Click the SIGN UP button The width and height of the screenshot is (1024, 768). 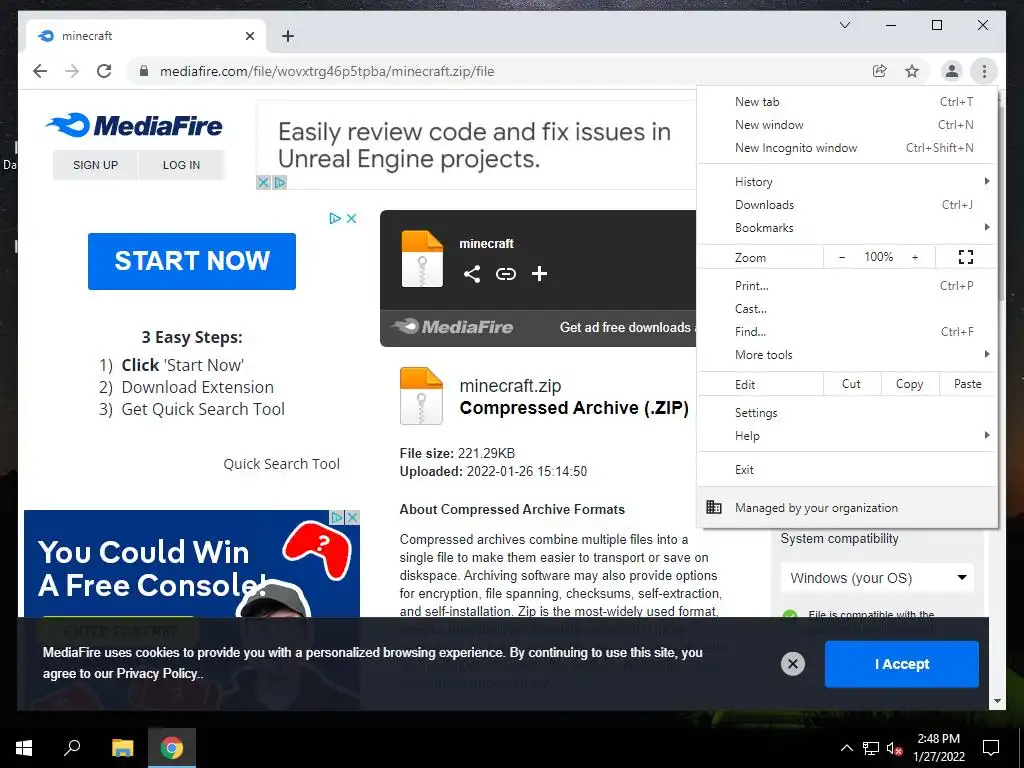[95, 165]
